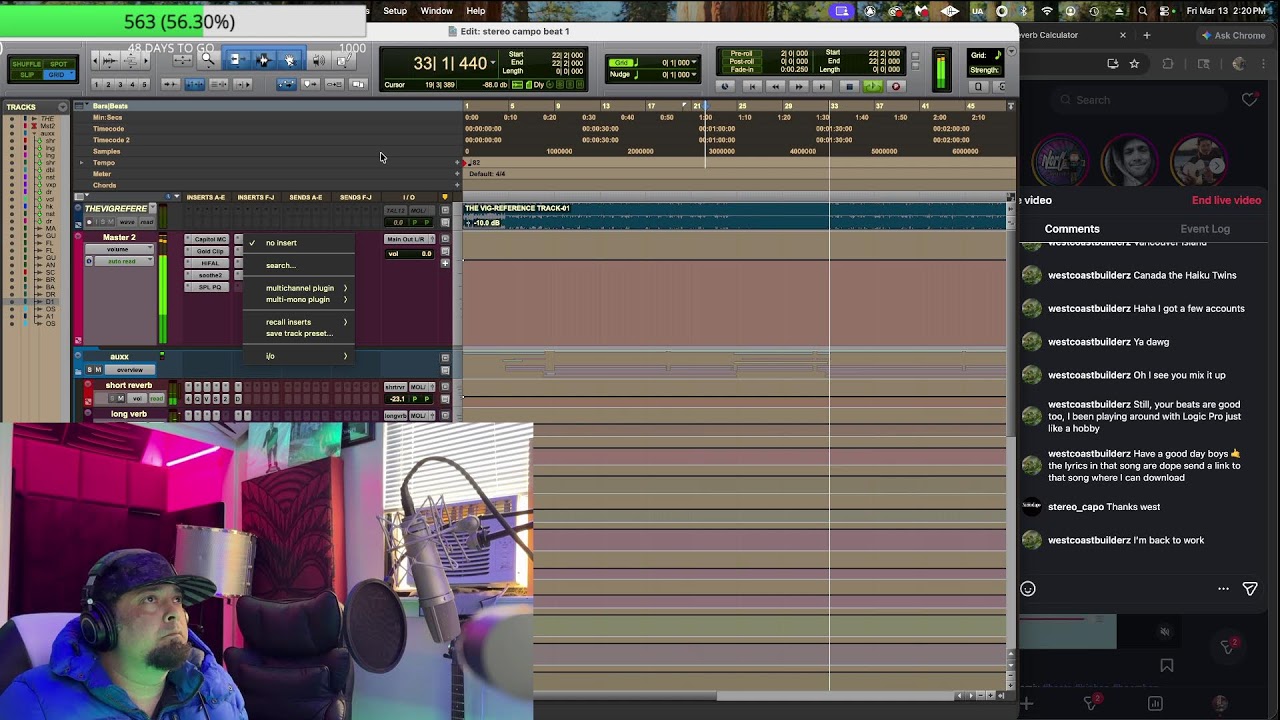Open Master 2 volume view selector

(117, 249)
